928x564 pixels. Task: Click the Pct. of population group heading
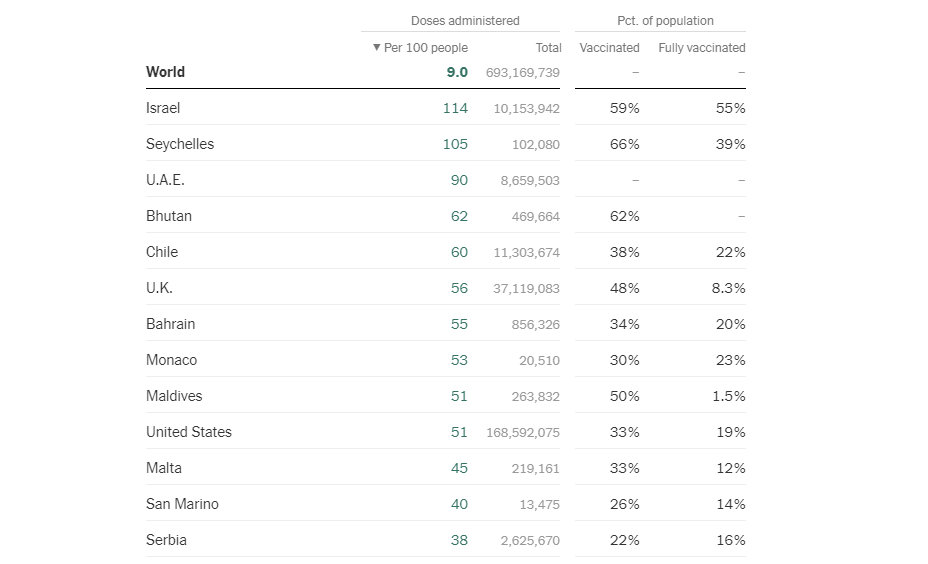tap(665, 21)
